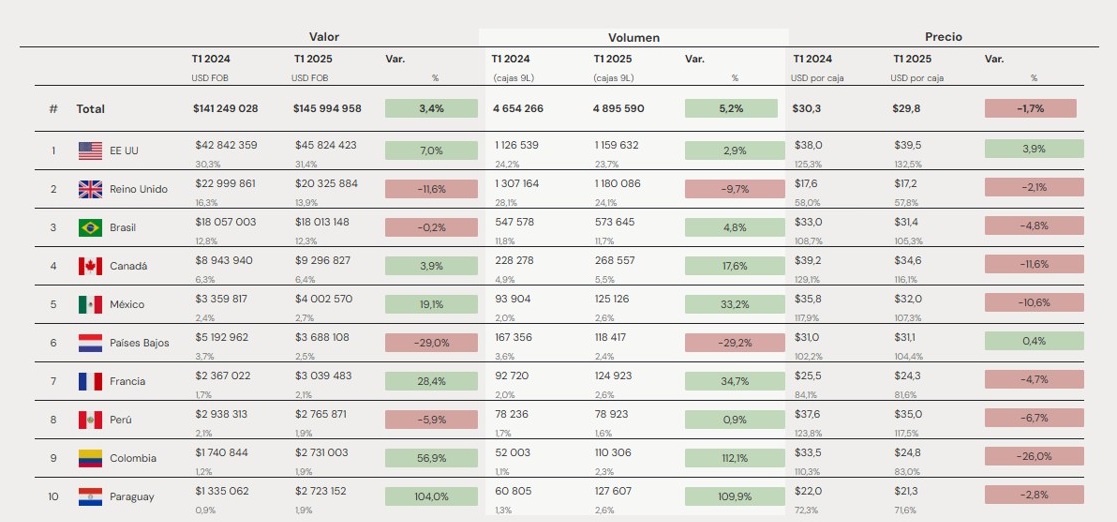The image size is (1117, 522).
Task: Click the Paraguay flag icon
Action: click(x=90, y=497)
